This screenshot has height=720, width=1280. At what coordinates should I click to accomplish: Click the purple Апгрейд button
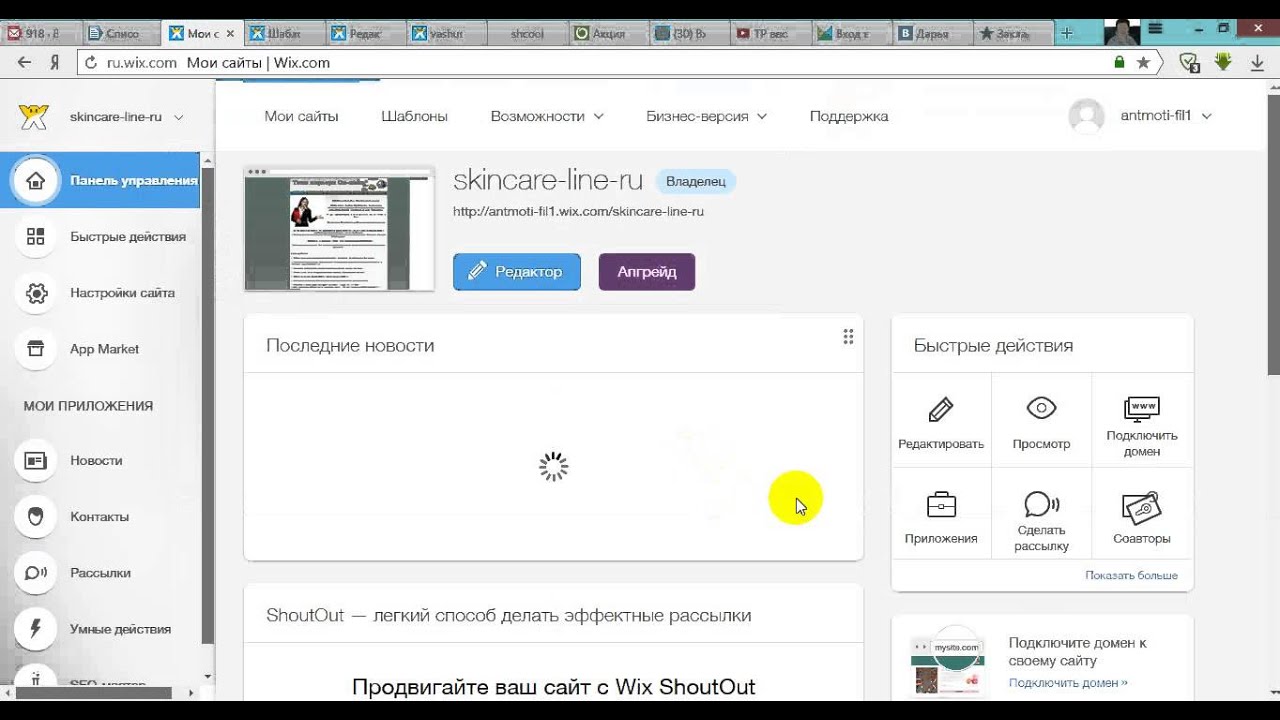click(x=647, y=271)
